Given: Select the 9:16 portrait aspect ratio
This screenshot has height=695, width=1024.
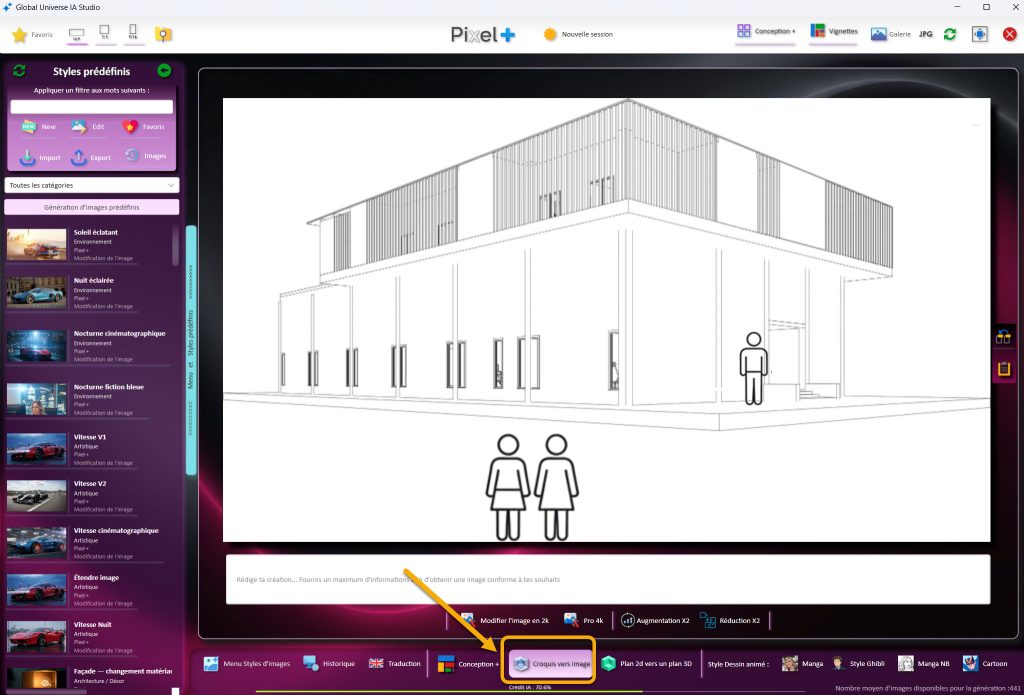Looking at the screenshot, I should pyautogui.click(x=133, y=35).
